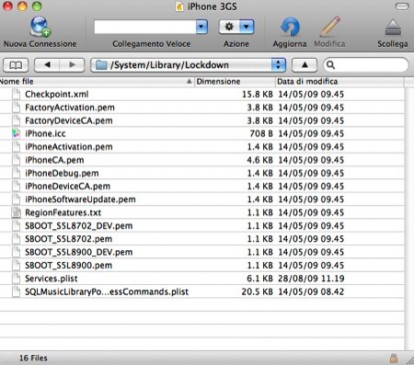Click the search field

click(x=366, y=65)
